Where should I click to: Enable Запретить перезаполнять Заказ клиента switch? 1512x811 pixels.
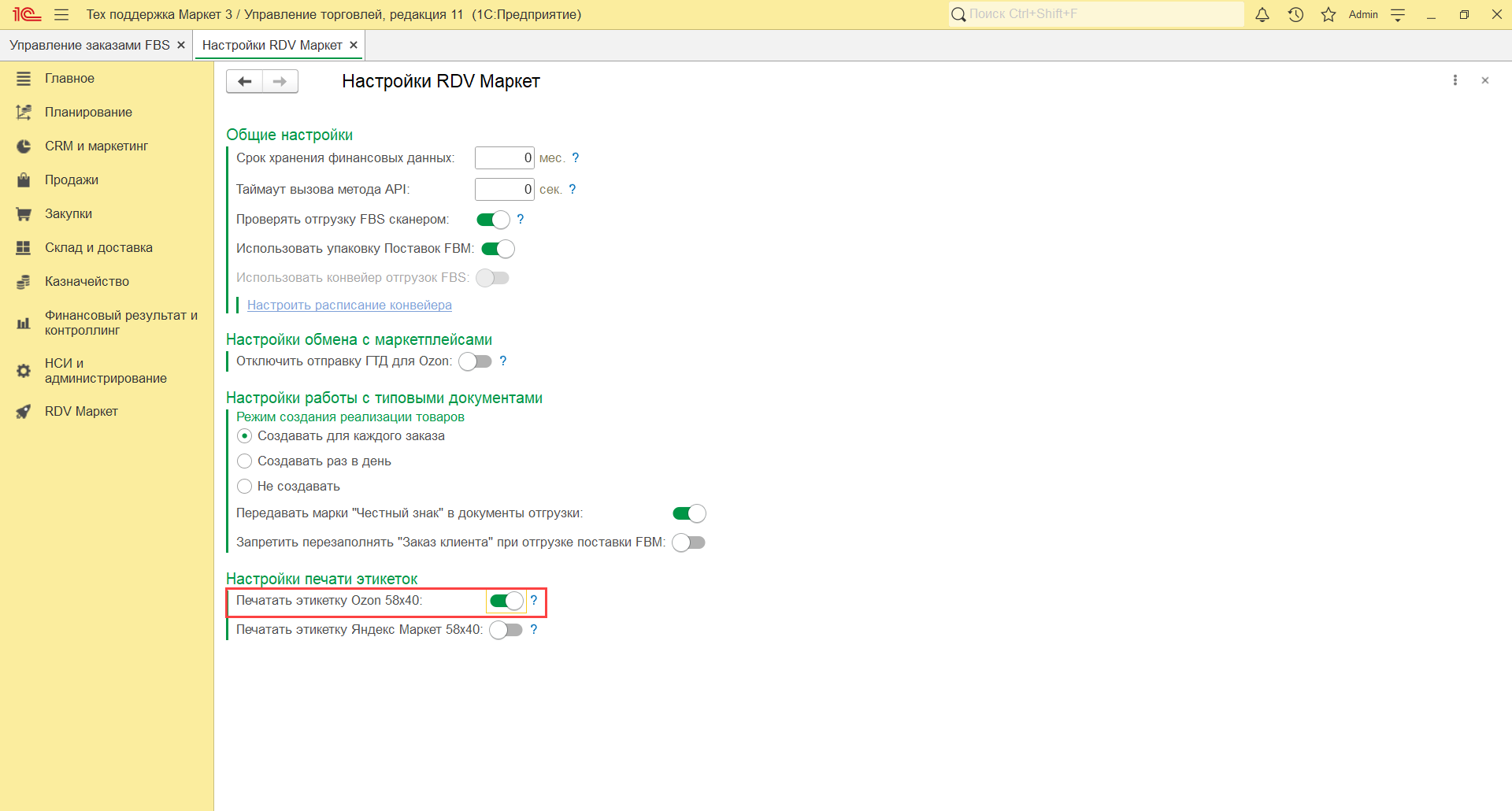coord(688,543)
